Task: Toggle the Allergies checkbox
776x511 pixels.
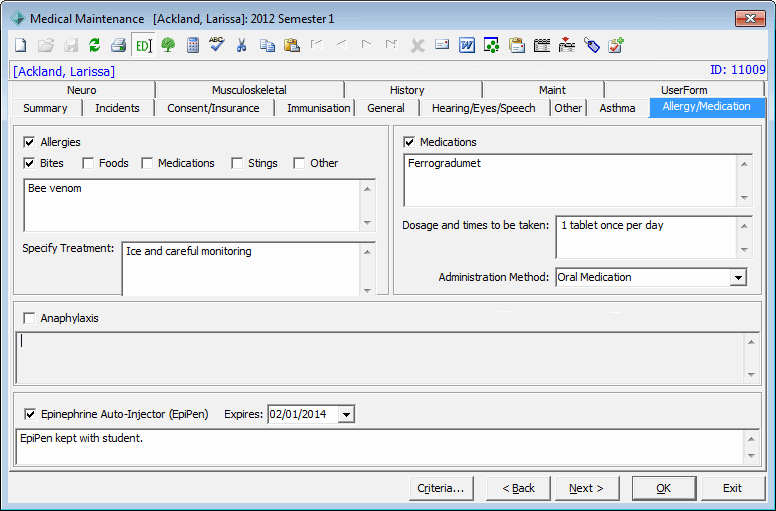Action: point(29,142)
